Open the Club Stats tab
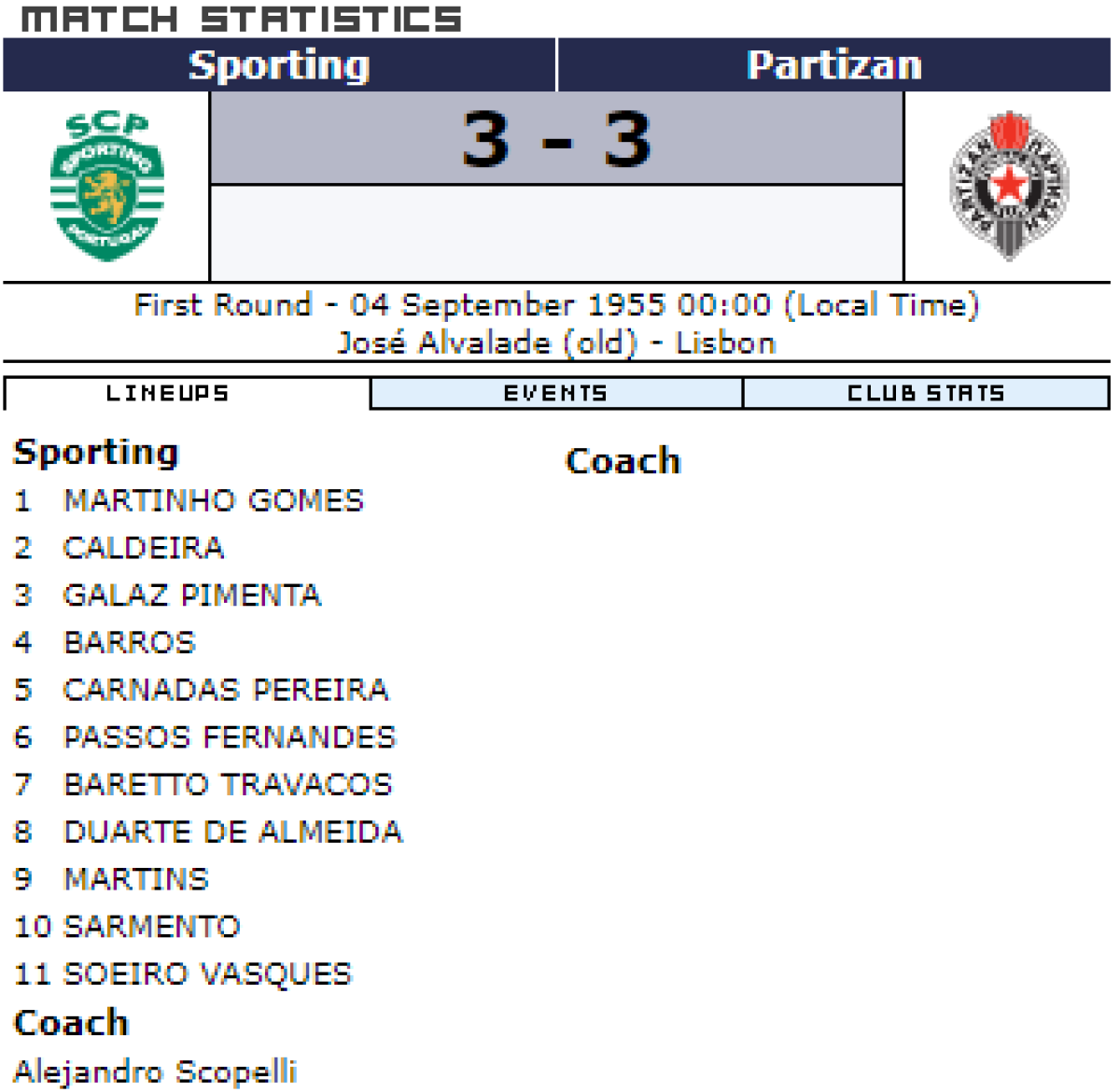 pos(925,393)
